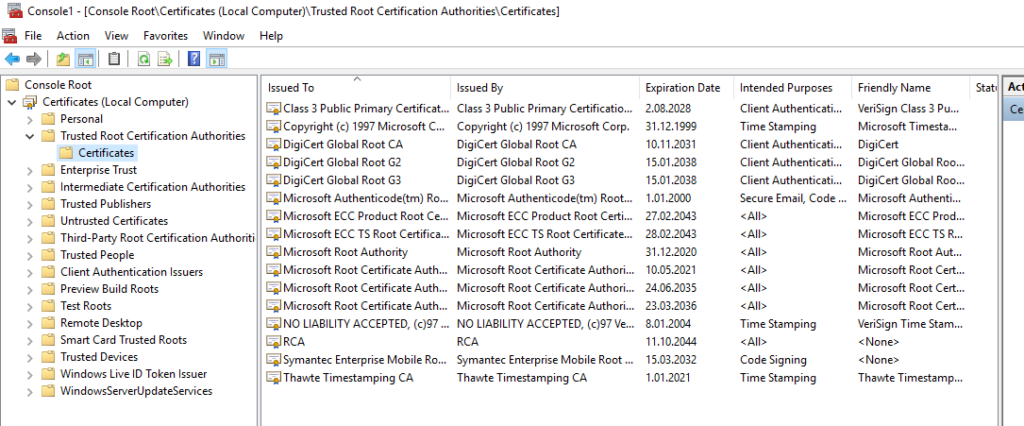Open the Help menu

[271, 36]
